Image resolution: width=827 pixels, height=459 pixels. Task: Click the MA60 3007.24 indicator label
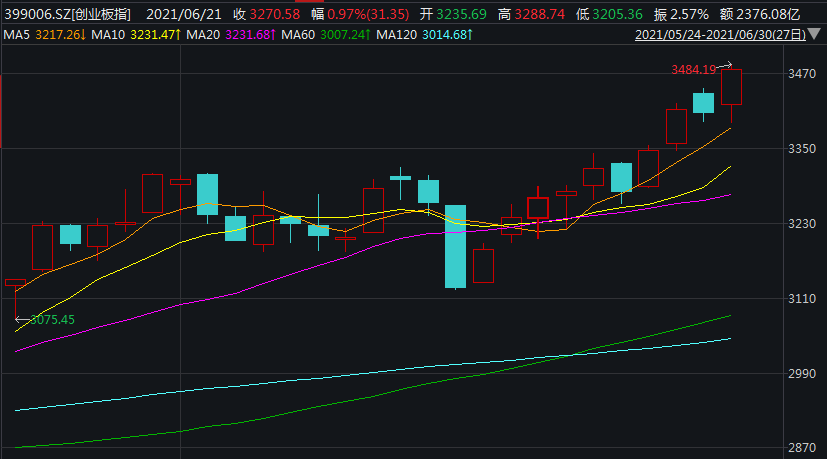pyautogui.click(x=325, y=35)
